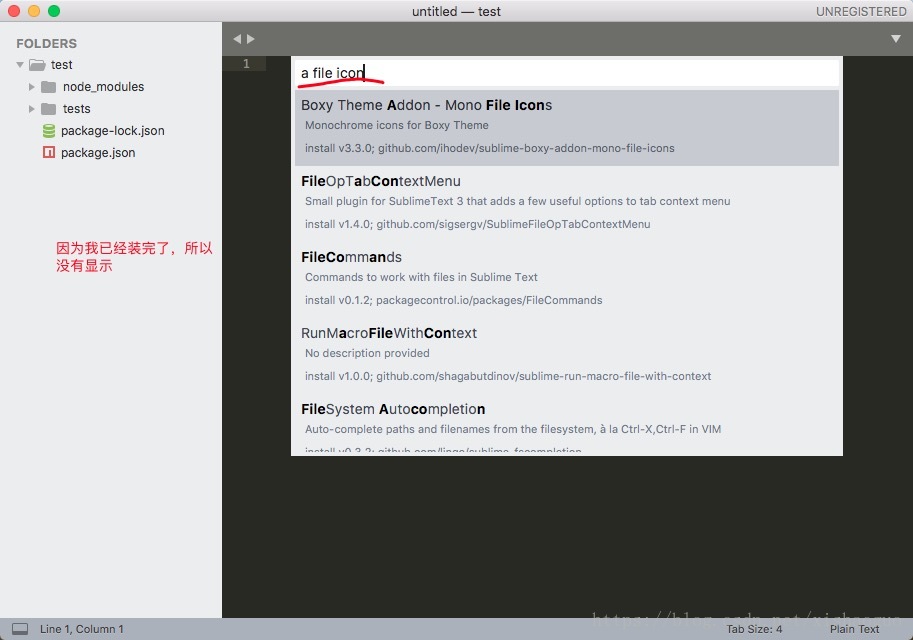The image size is (913, 640).
Task: Click the sublime-boxy-addon-mono-file-icons install line
Action: click(490, 148)
